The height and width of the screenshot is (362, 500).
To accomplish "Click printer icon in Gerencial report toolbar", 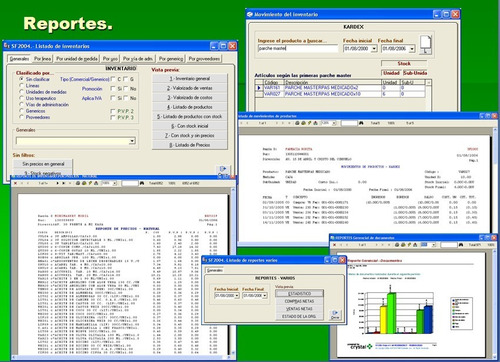I will click(x=397, y=245).
